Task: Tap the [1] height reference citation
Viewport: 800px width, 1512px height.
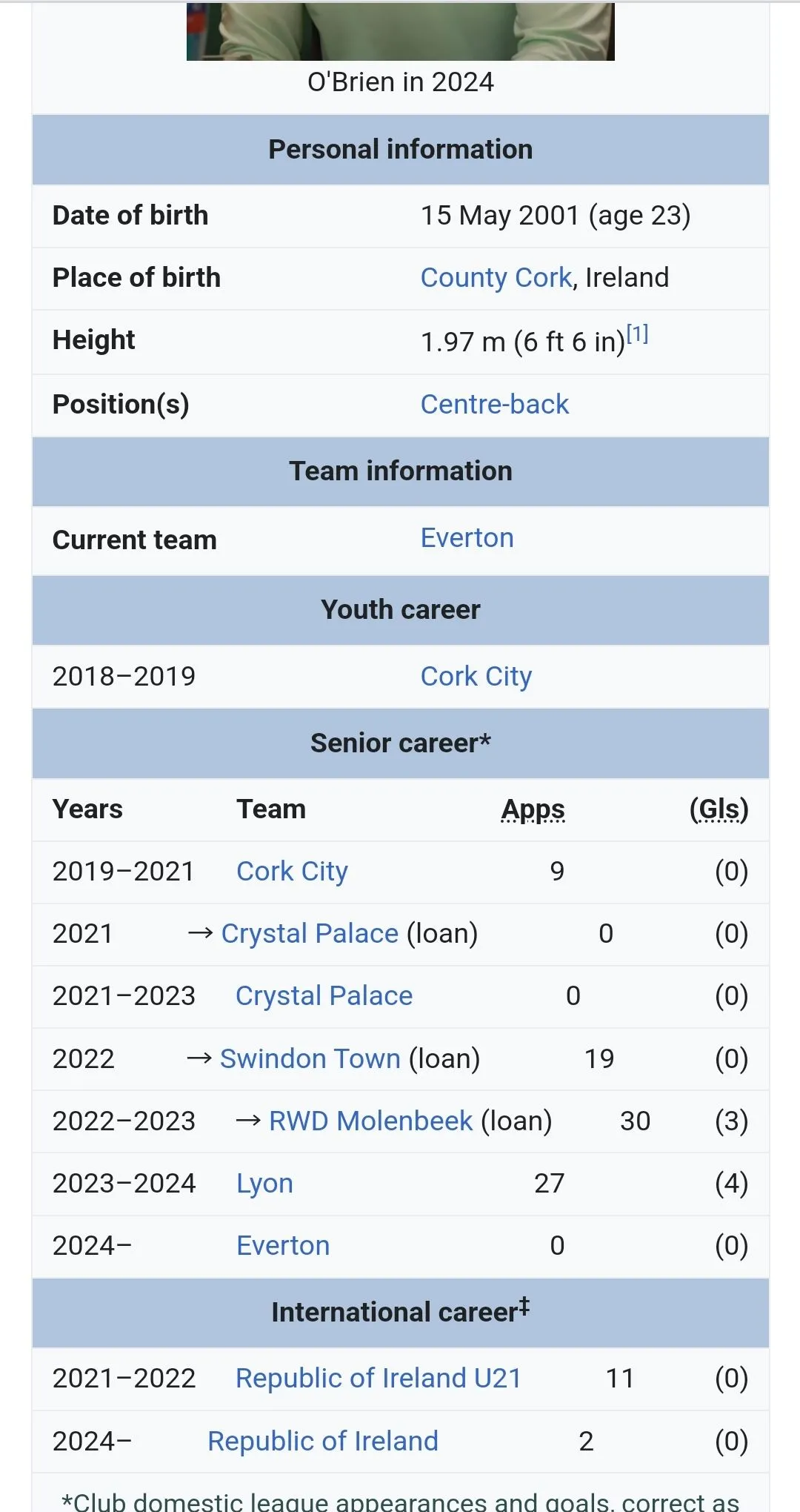Action: [637, 334]
